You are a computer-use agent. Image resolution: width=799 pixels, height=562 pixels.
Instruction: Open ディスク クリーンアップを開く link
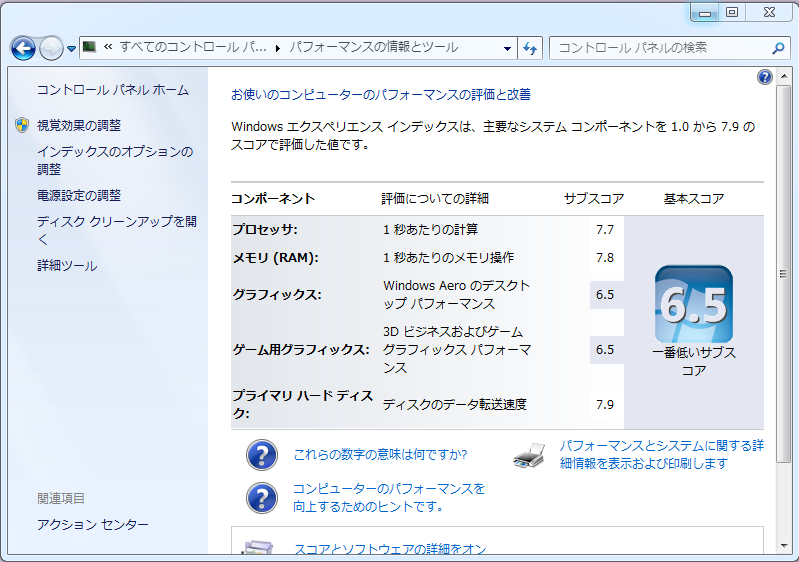click(x=117, y=230)
